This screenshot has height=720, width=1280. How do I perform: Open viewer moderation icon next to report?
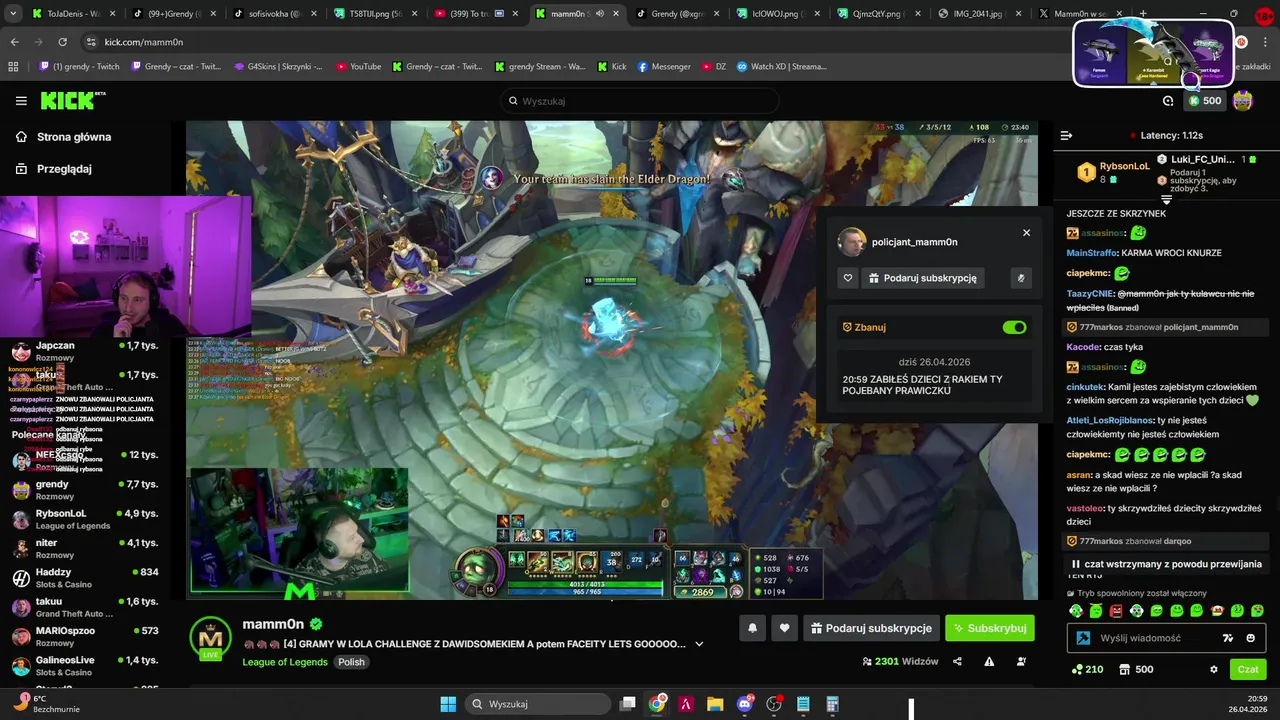tap(1021, 661)
